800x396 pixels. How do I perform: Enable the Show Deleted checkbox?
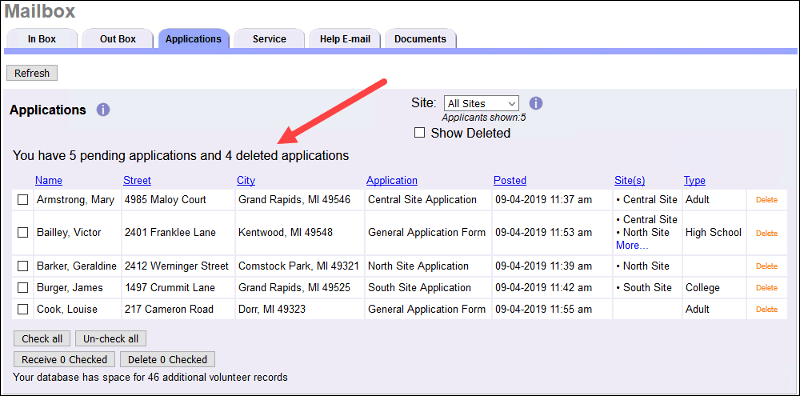419,133
